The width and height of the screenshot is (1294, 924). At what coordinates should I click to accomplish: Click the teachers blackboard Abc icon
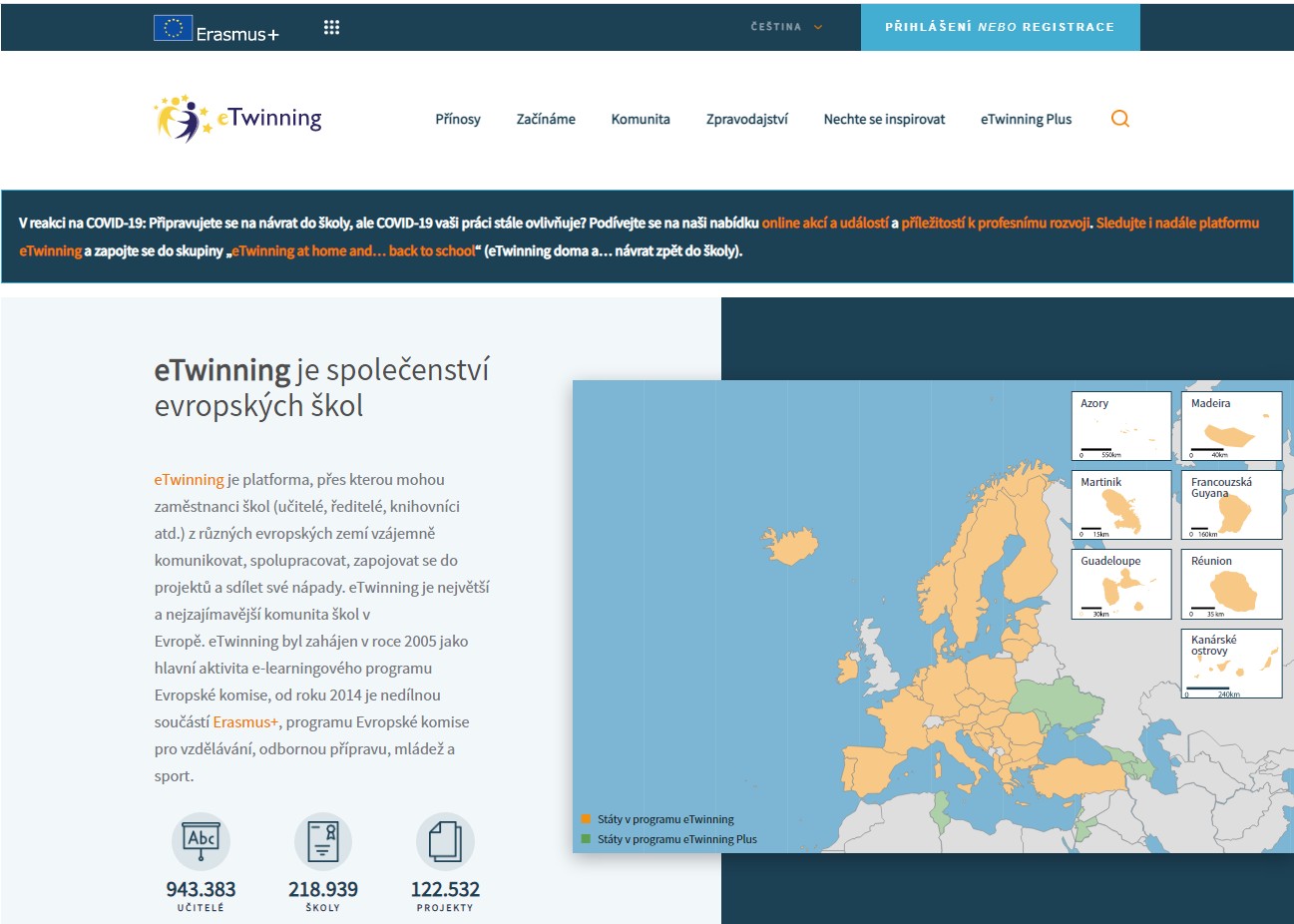(x=201, y=841)
